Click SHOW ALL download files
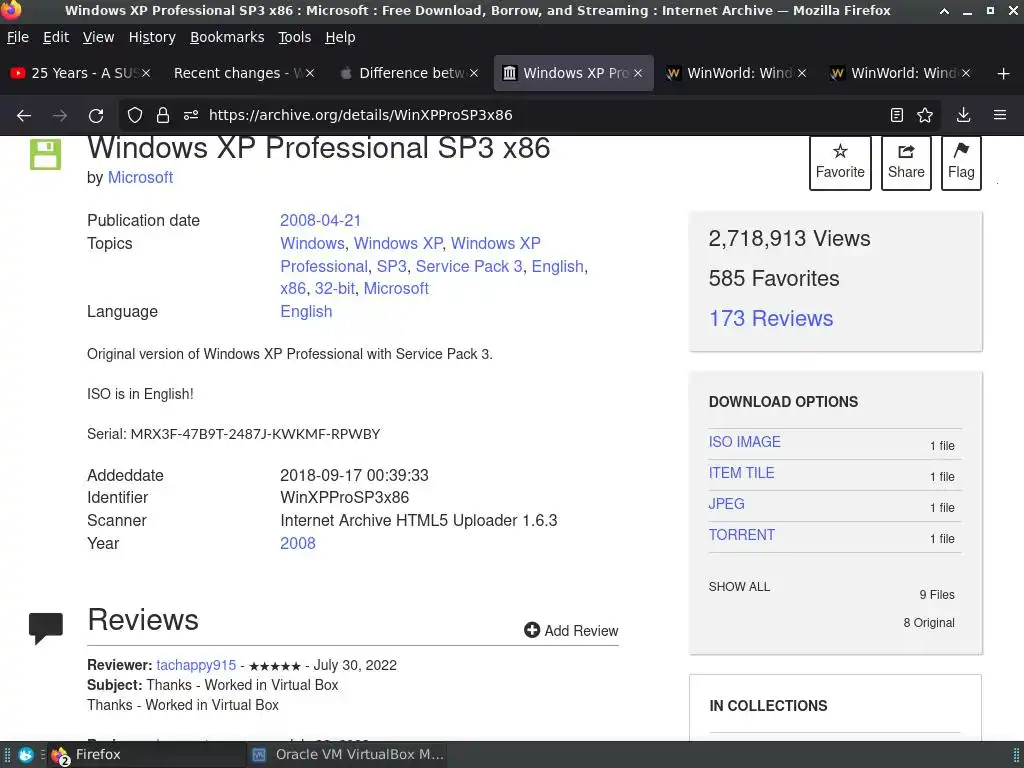The width and height of the screenshot is (1024, 768). click(739, 586)
